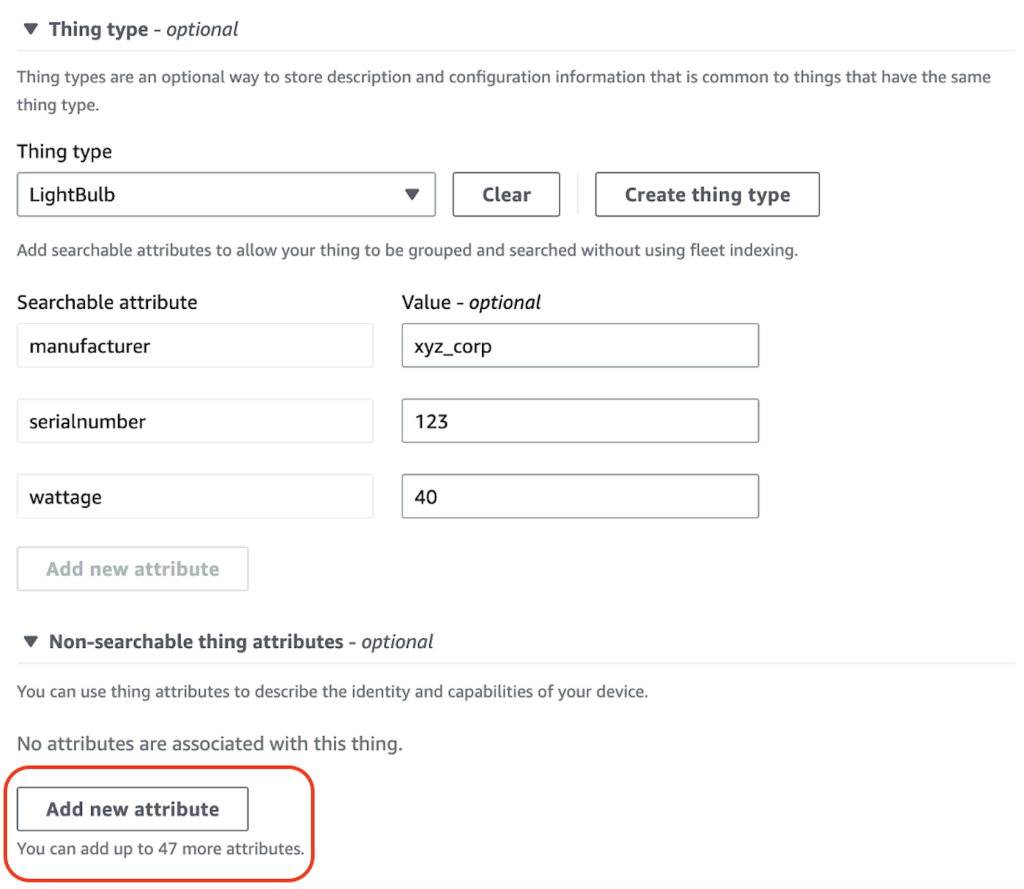Focus the value field containing 123

pyautogui.click(x=580, y=421)
